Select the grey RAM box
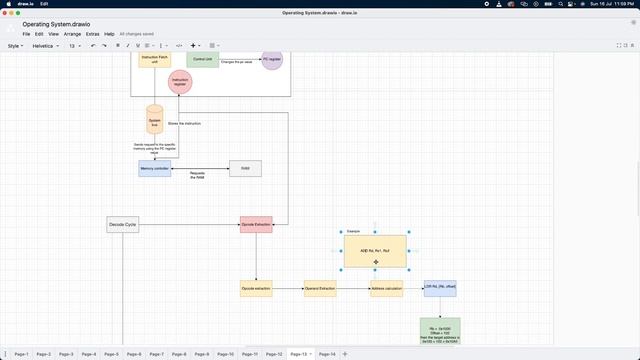This screenshot has height=360, width=640. point(245,168)
